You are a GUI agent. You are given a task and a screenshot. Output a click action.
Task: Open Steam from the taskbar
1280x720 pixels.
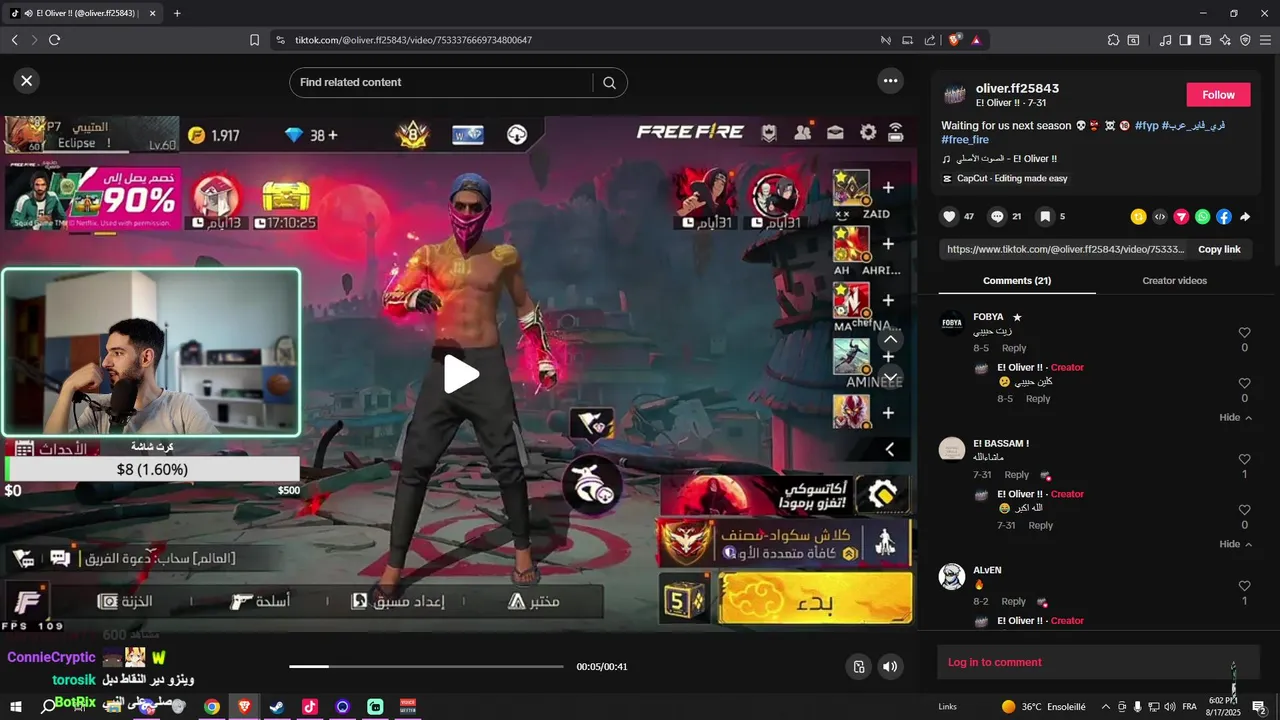pyautogui.click(x=277, y=707)
